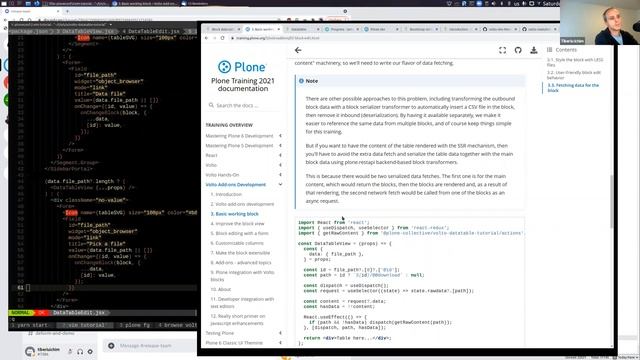Select the 'vim tutorial' terminal tab
The height and width of the screenshot is (360, 640).
coord(84,325)
